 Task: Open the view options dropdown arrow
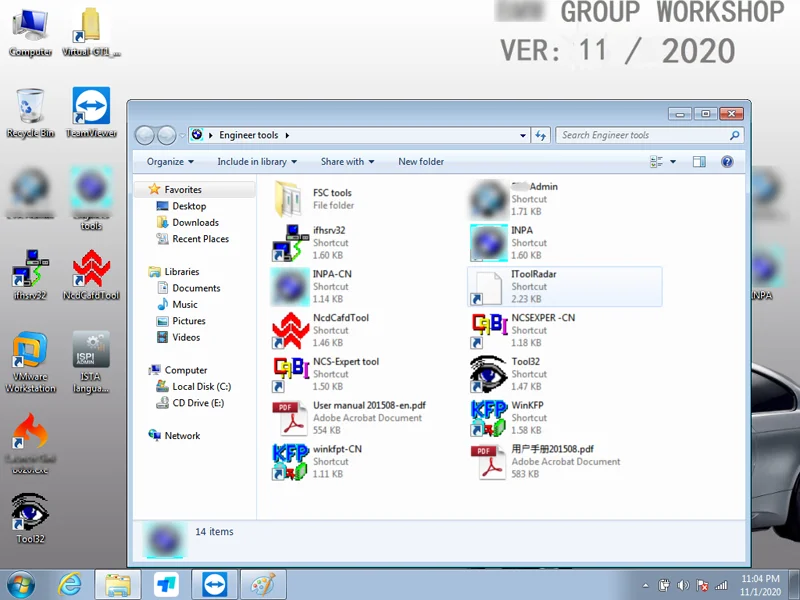coord(673,162)
